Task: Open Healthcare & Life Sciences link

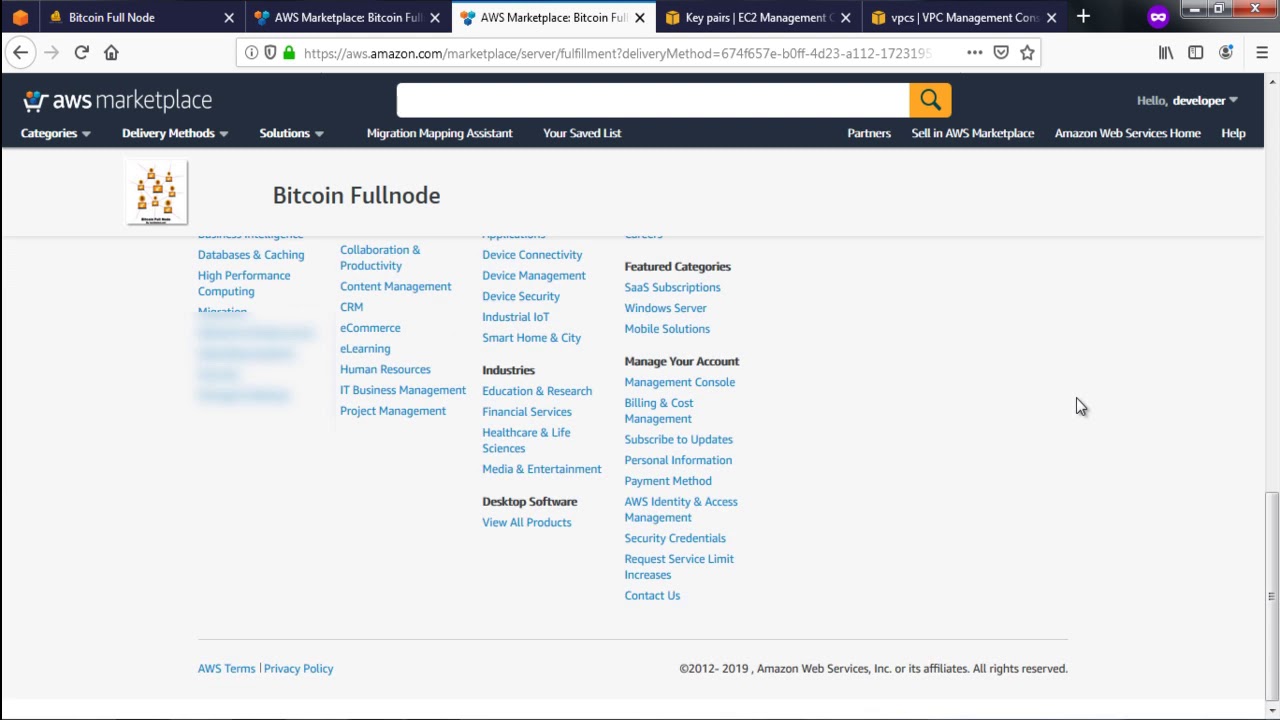Action: coord(526,440)
